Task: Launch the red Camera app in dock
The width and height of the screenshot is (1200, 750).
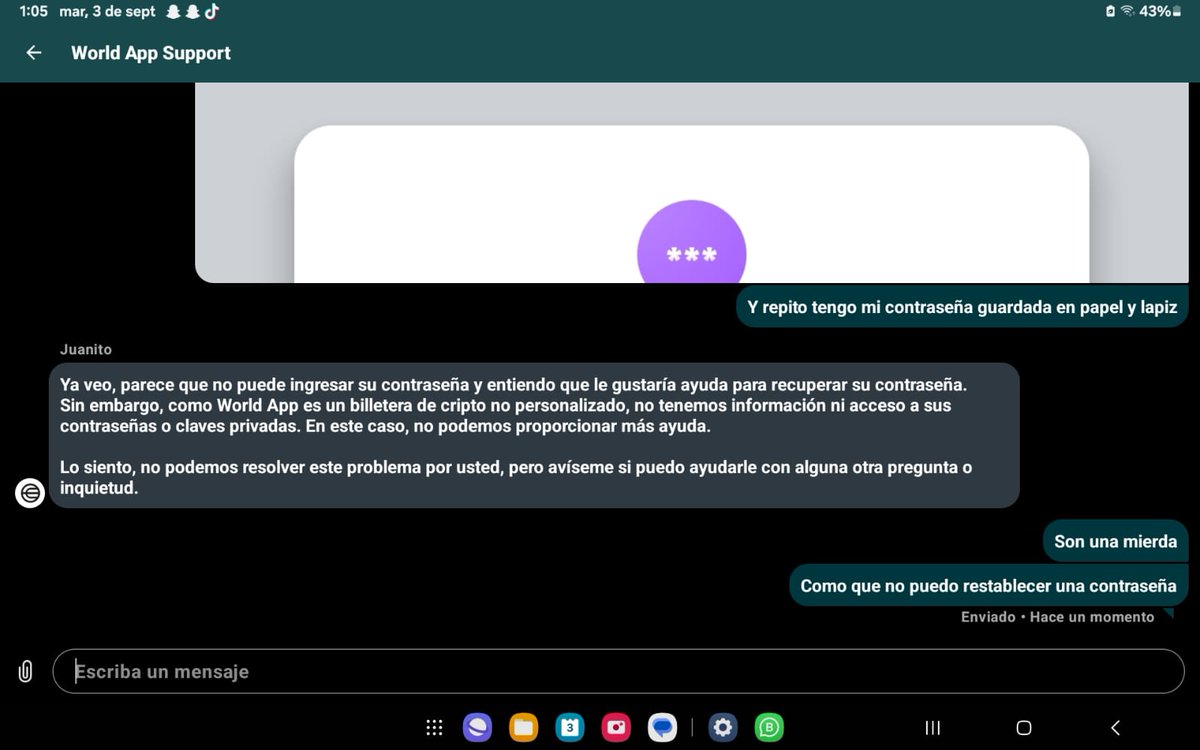Action: (616, 728)
